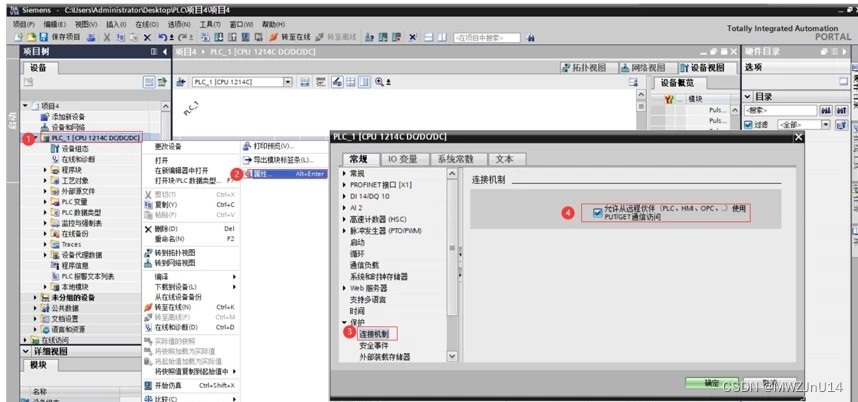Open the 工具(T) menu
Screen dimensions: 858x402
click(x=210, y=24)
